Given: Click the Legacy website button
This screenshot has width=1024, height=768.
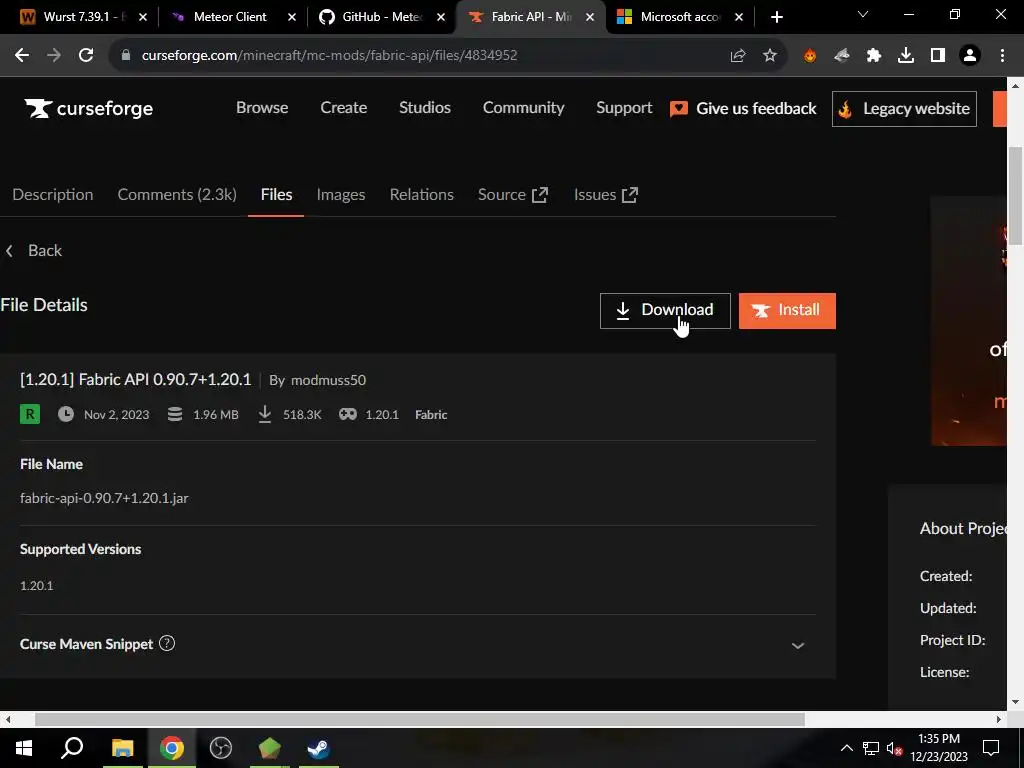Looking at the screenshot, I should pyautogui.click(x=904, y=108).
